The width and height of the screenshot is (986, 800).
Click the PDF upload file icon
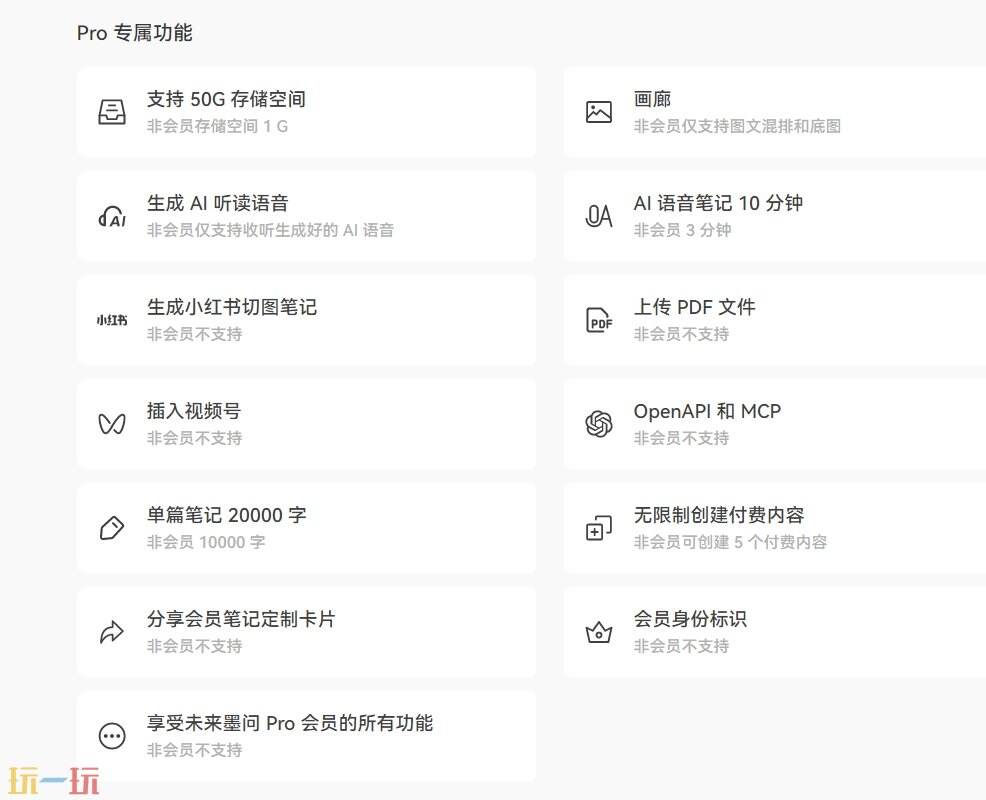tap(598, 319)
